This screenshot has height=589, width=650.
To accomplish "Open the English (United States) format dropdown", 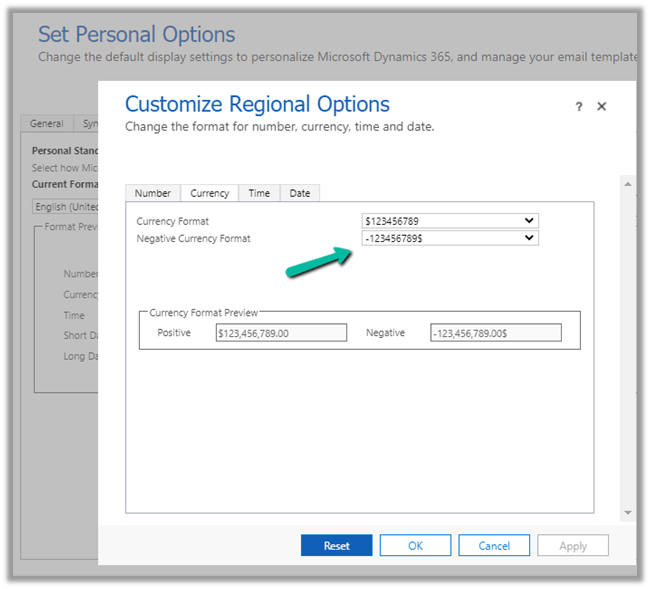I will point(65,207).
